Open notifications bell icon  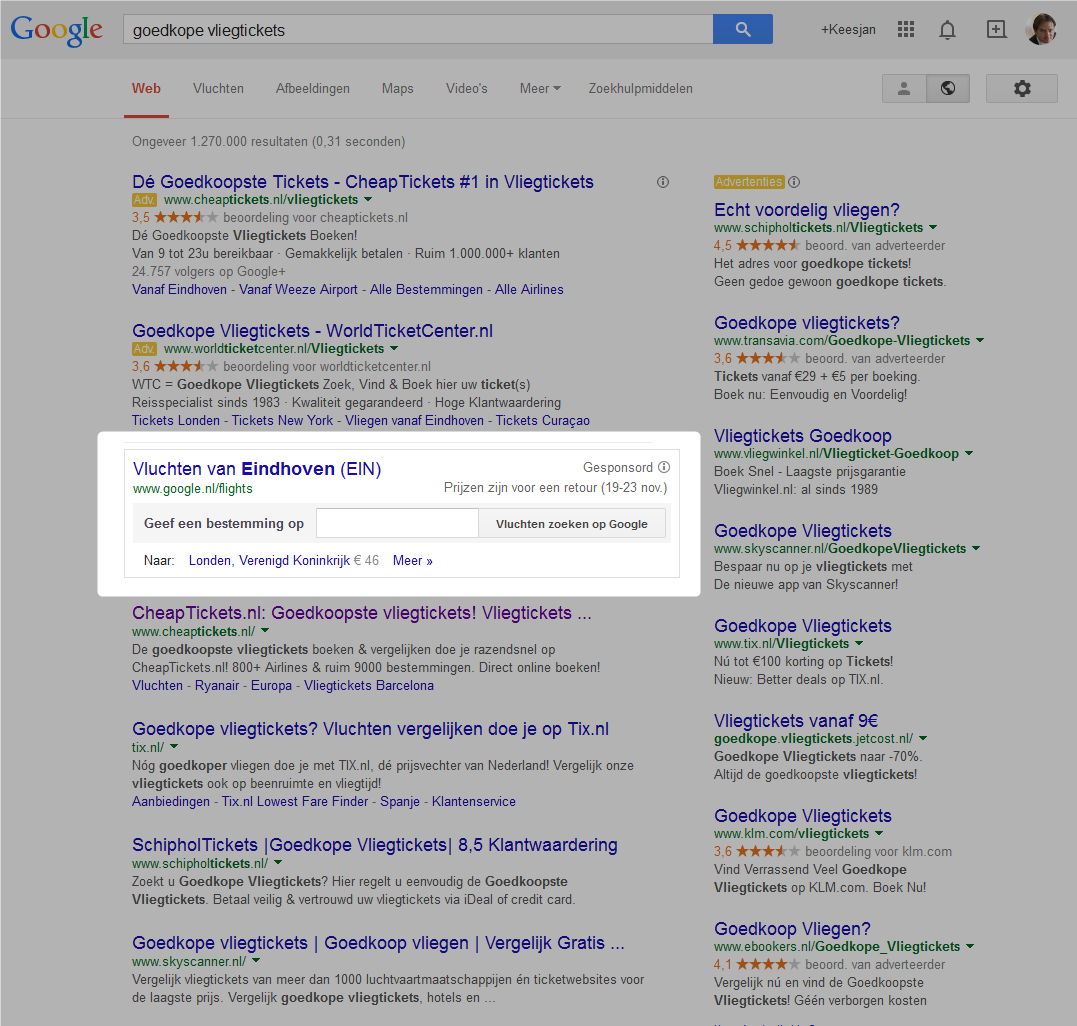pyautogui.click(x=947, y=30)
